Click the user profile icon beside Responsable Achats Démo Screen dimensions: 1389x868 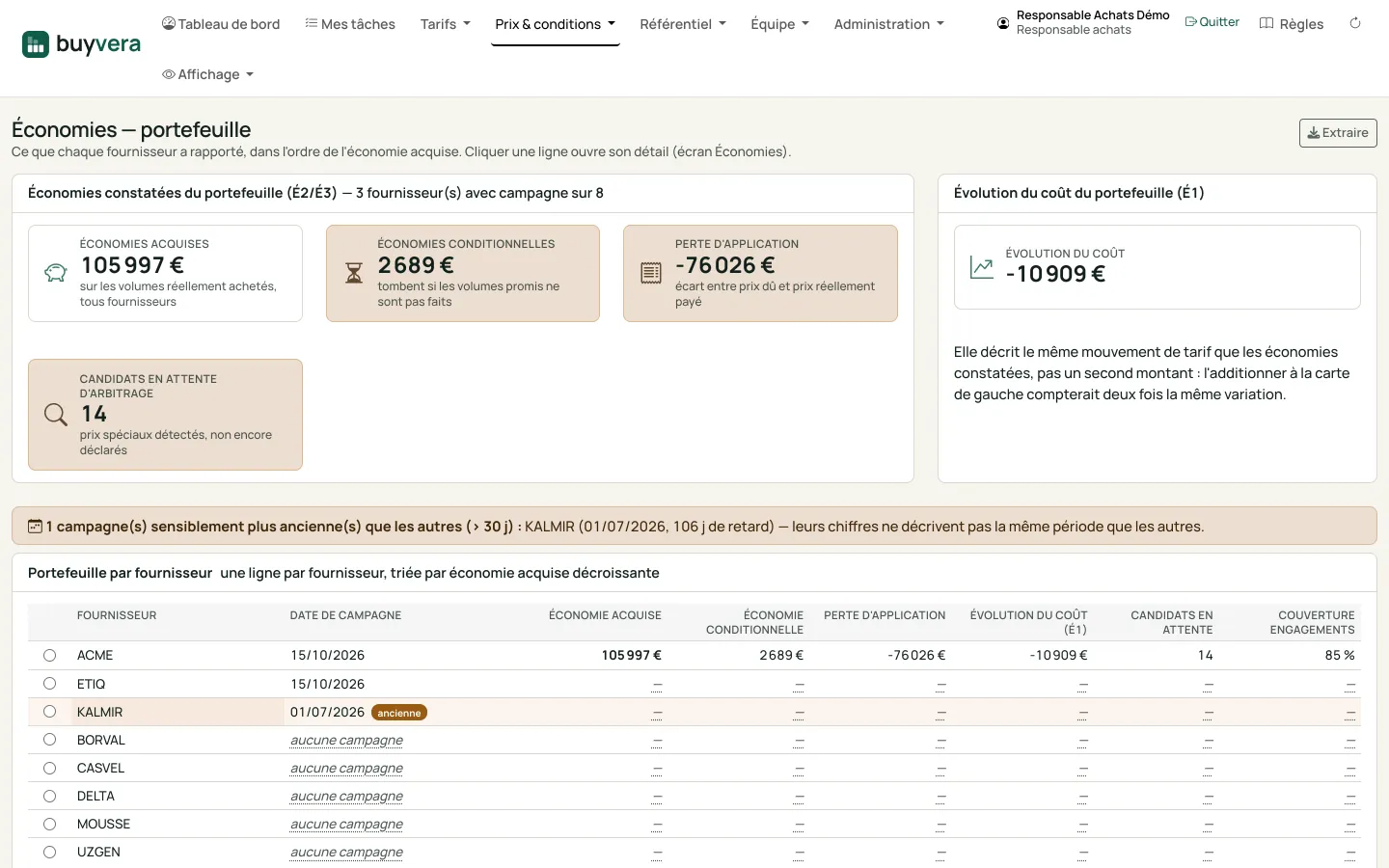[x=1003, y=23]
